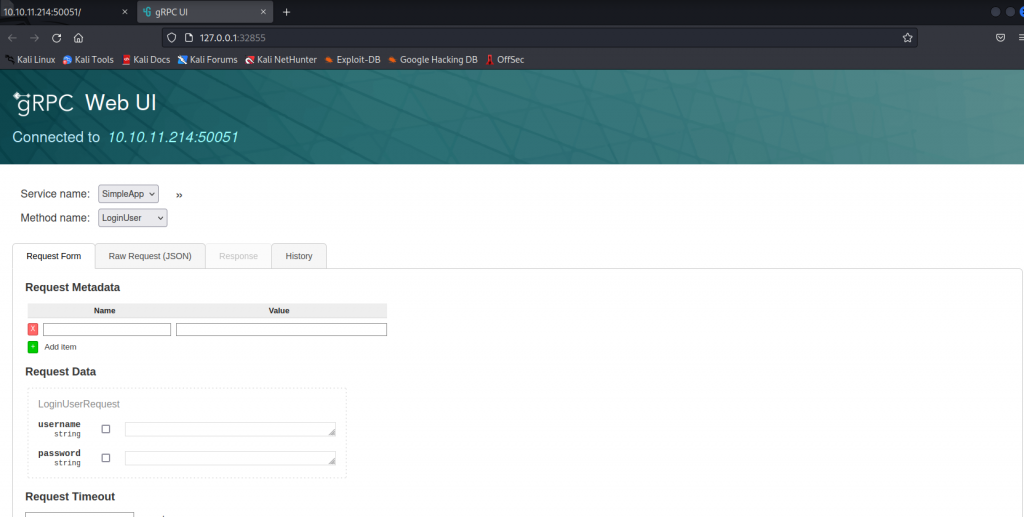Enable the password field checkbox

(106, 458)
